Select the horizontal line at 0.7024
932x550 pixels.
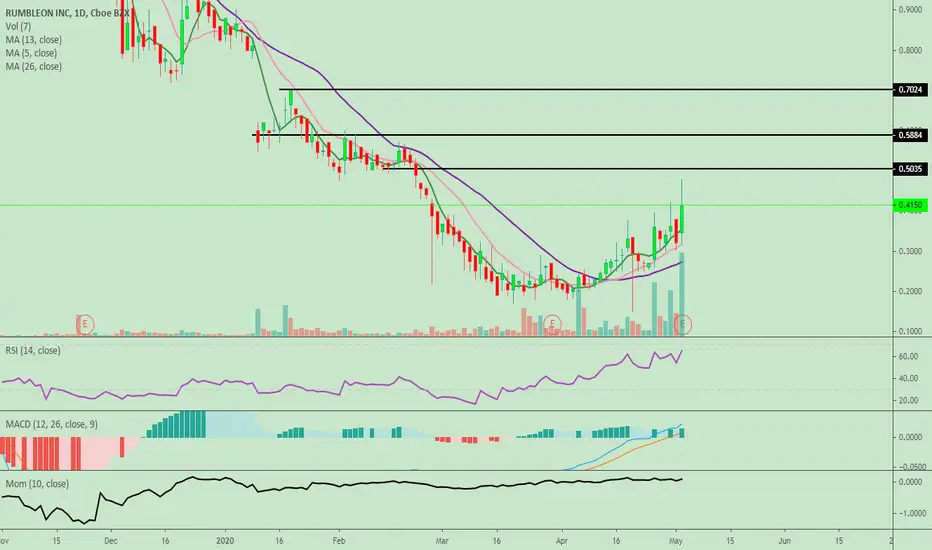pyautogui.click(x=585, y=90)
